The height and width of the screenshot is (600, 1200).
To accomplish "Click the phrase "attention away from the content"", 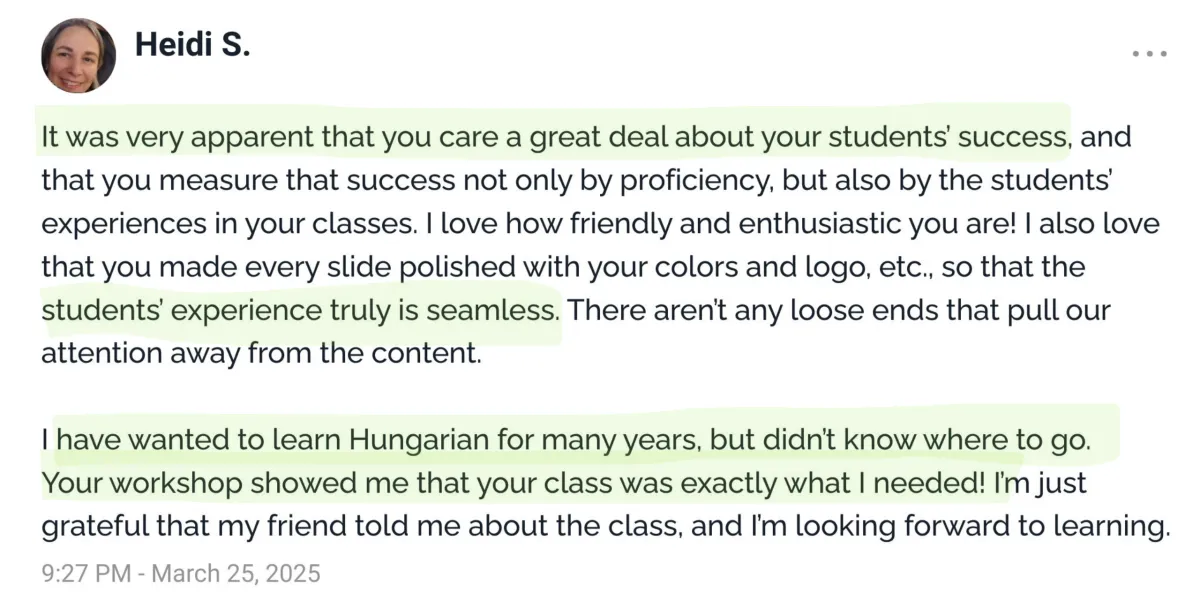I will (x=262, y=353).
